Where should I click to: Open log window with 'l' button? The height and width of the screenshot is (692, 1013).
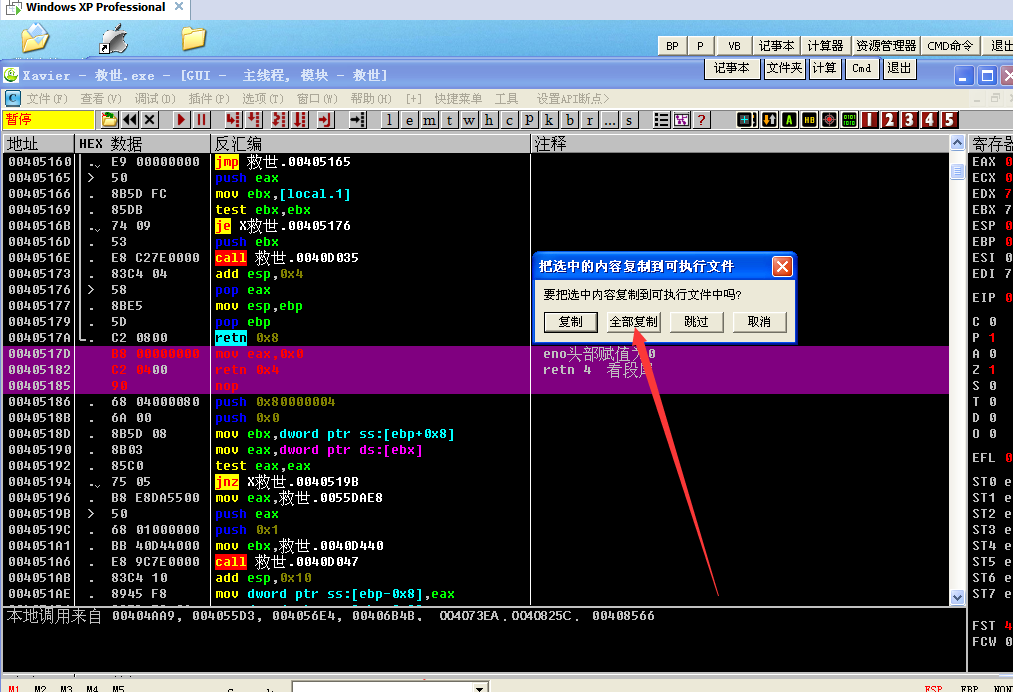coord(389,120)
